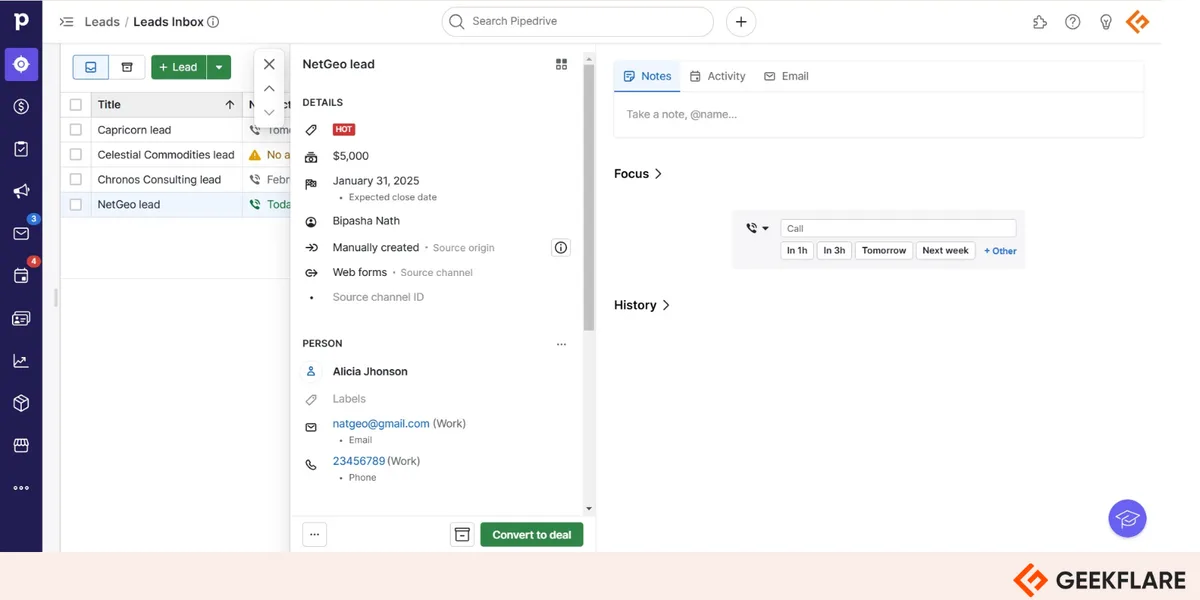Expand the Focus section
The image size is (1200, 600).
coord(638,173)
